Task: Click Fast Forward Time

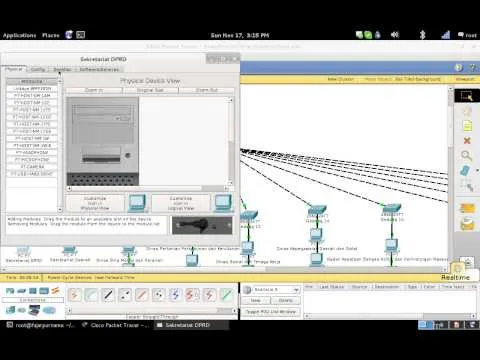Action: pos(114,277)
